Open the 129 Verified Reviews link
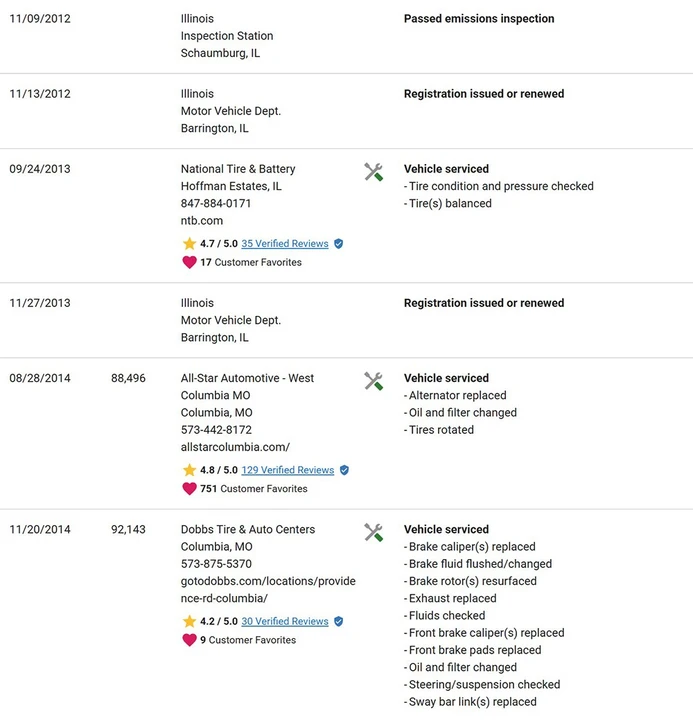The width and height of the screenshot is (693, 720). click(287, 470)
